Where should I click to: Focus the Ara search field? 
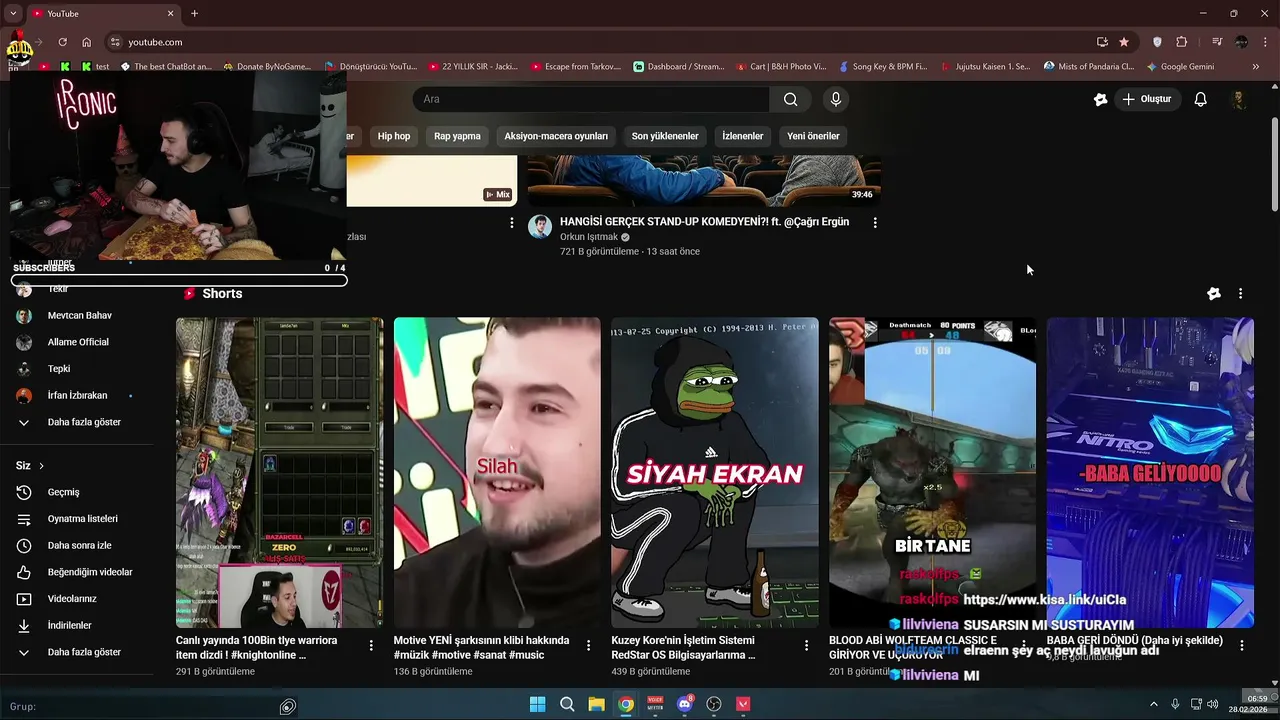(x=591, y=99)
